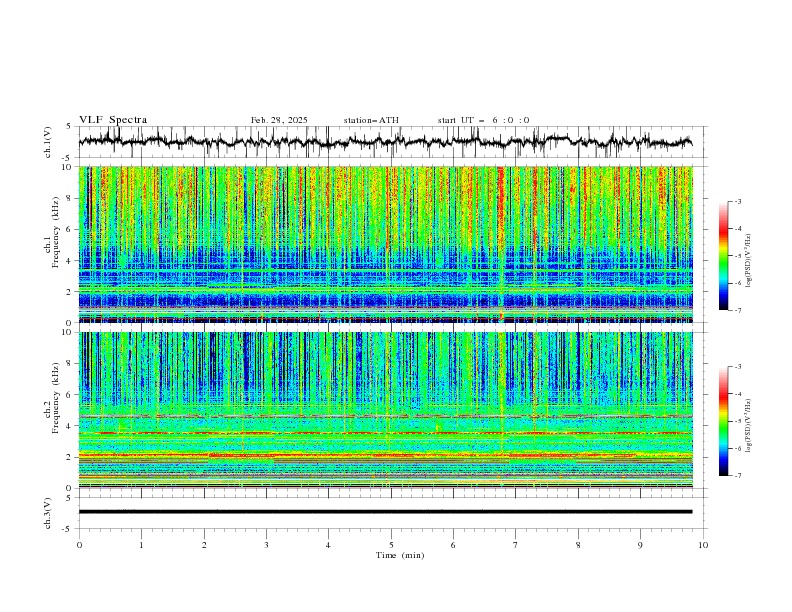Click the time axis tick label "6"

(453, 545)
